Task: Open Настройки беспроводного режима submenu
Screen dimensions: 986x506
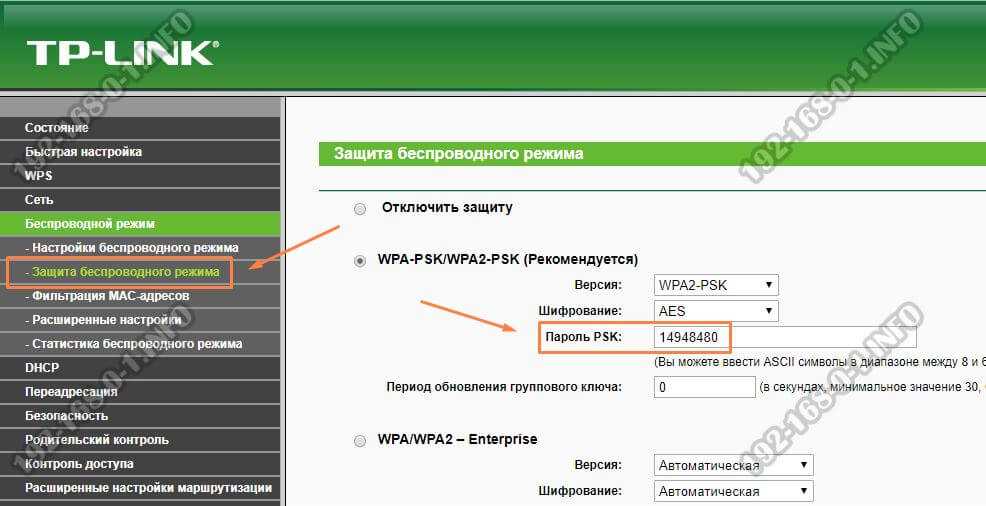Action: click(140, 248)
